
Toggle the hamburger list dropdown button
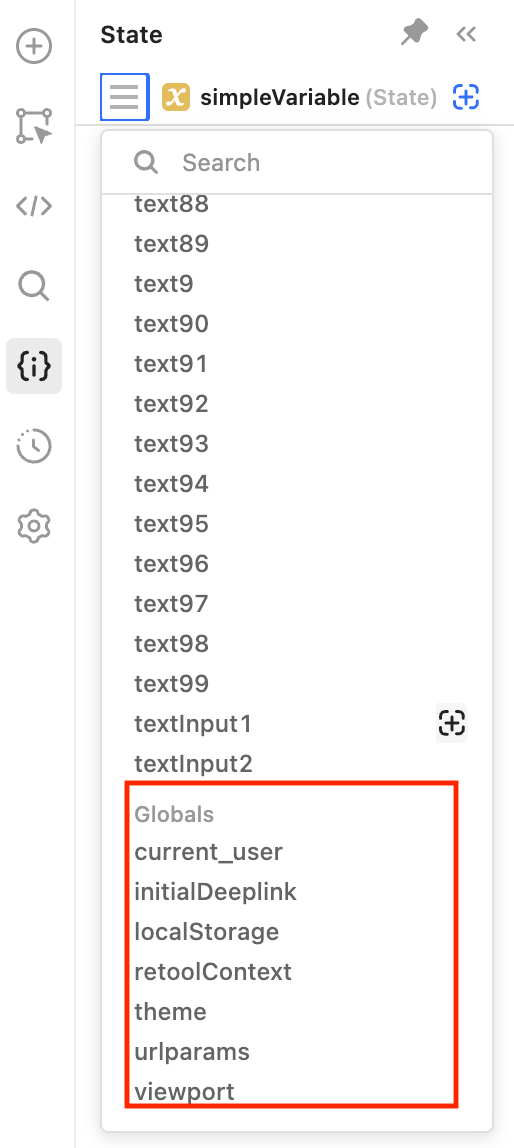pos(124,97)
